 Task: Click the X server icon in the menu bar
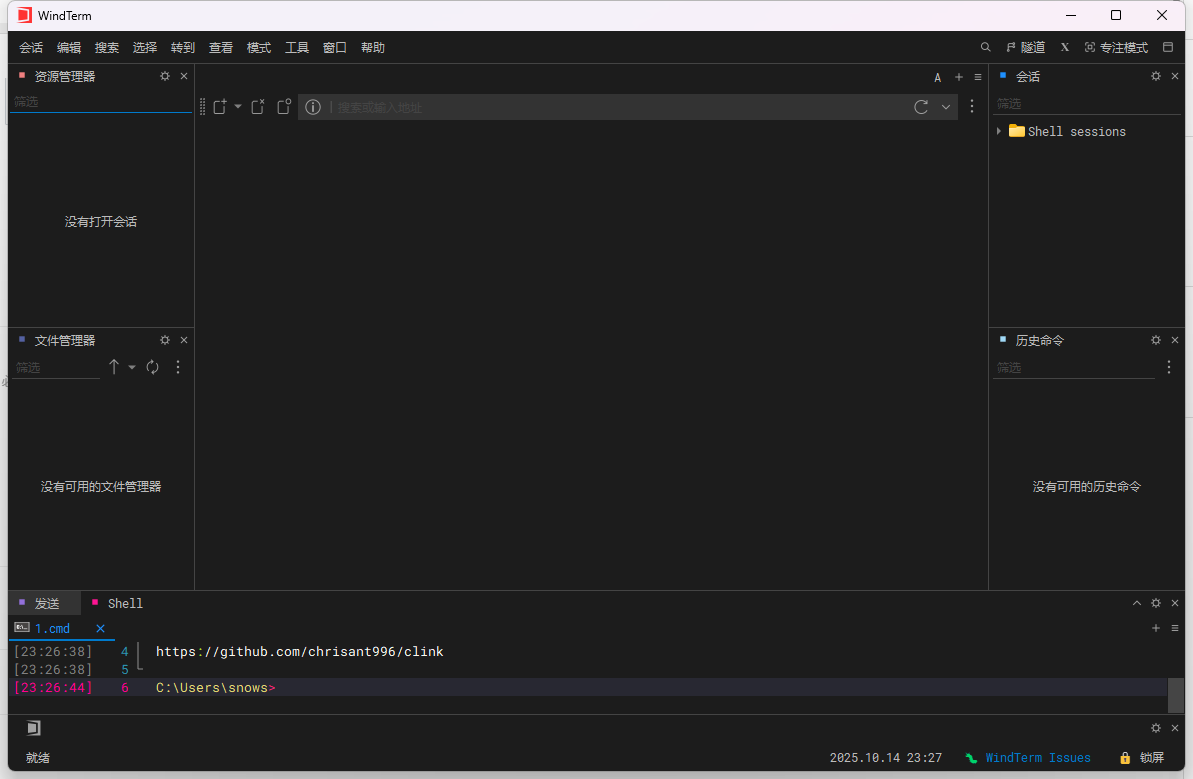[x=1065, y=47]
